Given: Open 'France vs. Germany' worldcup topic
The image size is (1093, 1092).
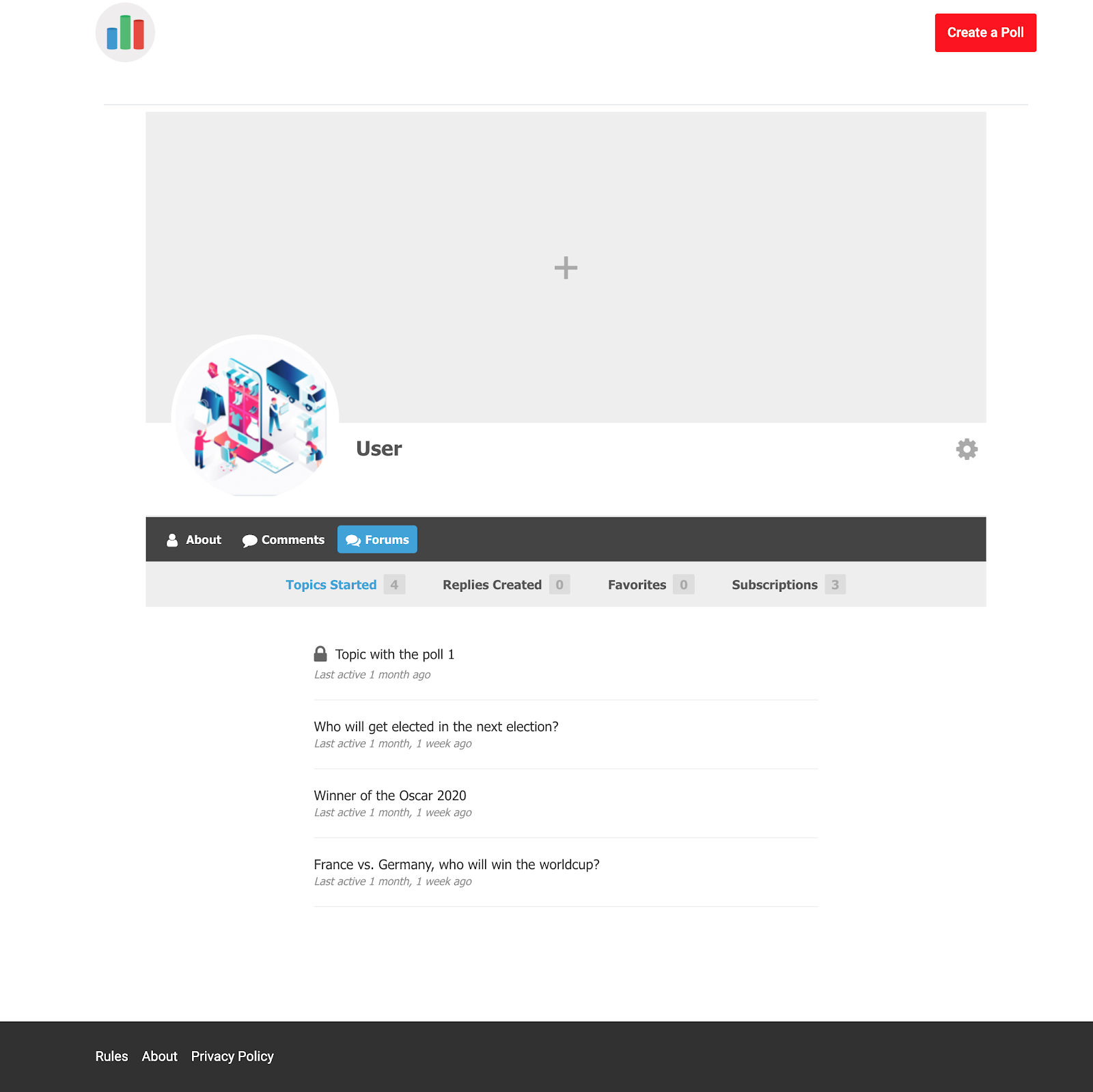Looking at the screenshot, I should click(456, 864).
